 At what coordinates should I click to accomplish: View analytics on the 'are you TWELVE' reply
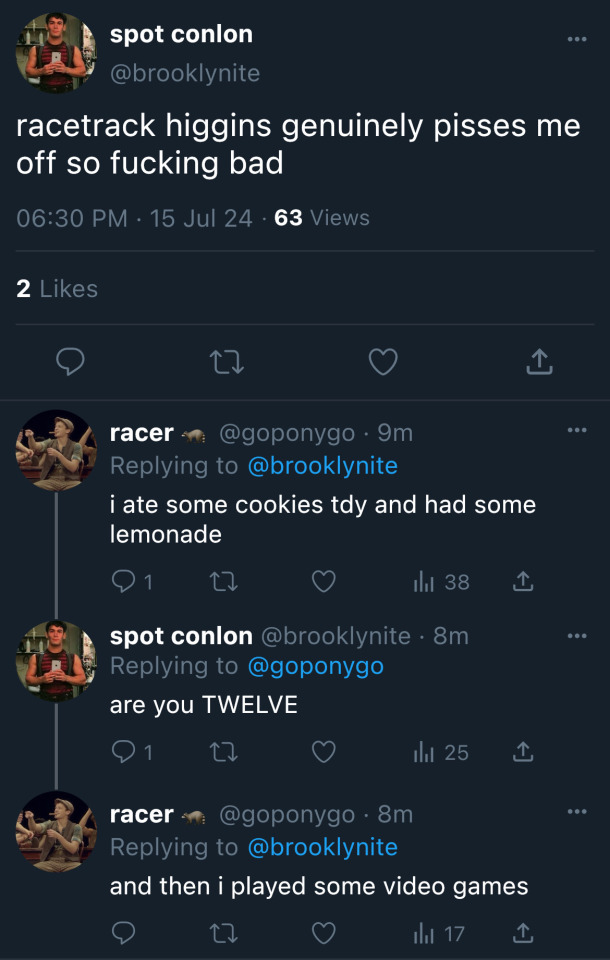point(441,752)
